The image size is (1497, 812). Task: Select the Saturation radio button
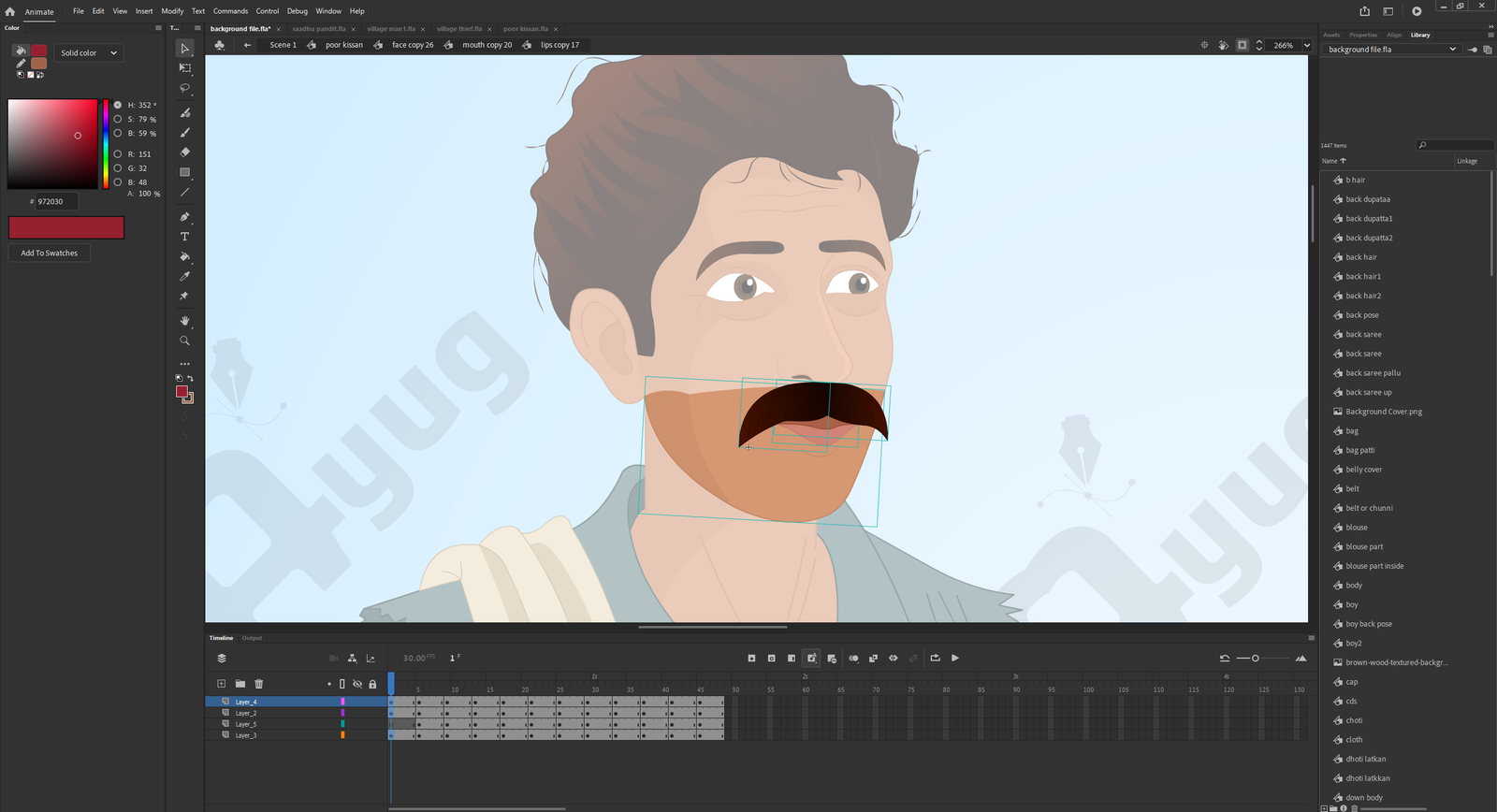click(x=118, y=120)
